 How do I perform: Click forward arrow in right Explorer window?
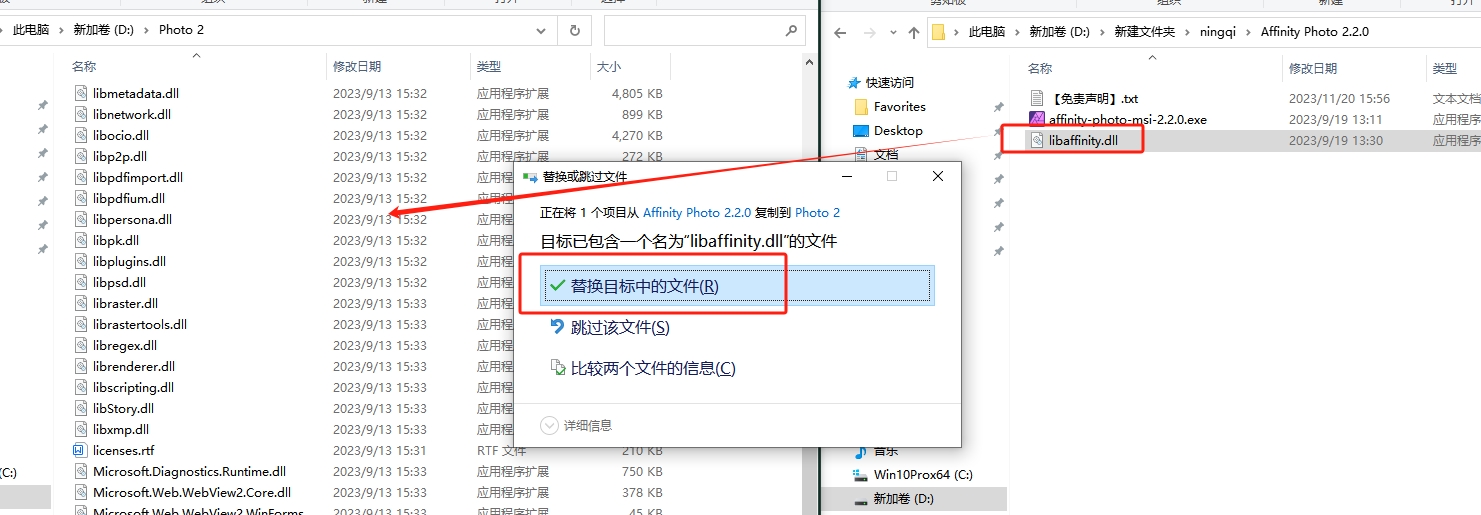(x=868, y=32)
